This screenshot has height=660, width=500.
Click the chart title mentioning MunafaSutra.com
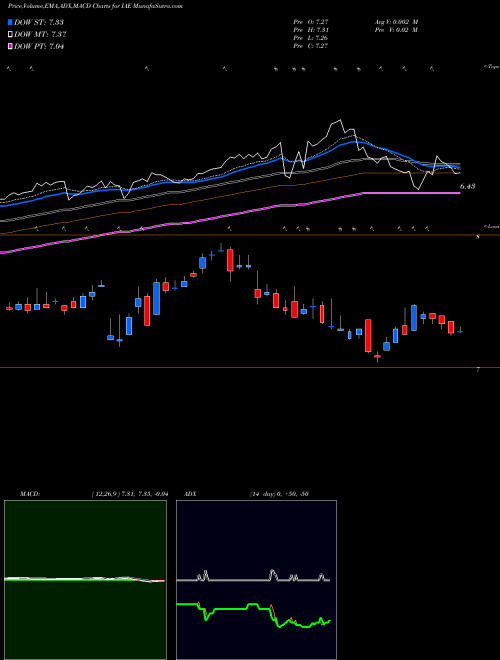pos(95,7)
